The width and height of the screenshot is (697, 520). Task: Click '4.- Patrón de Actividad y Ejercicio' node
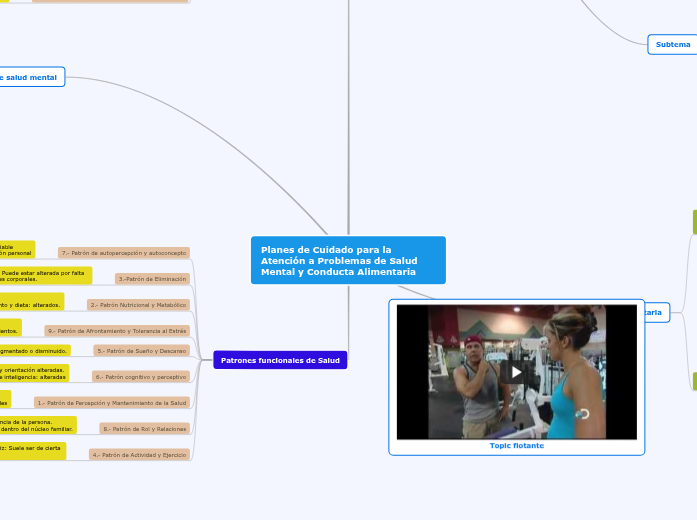[139, 454]
